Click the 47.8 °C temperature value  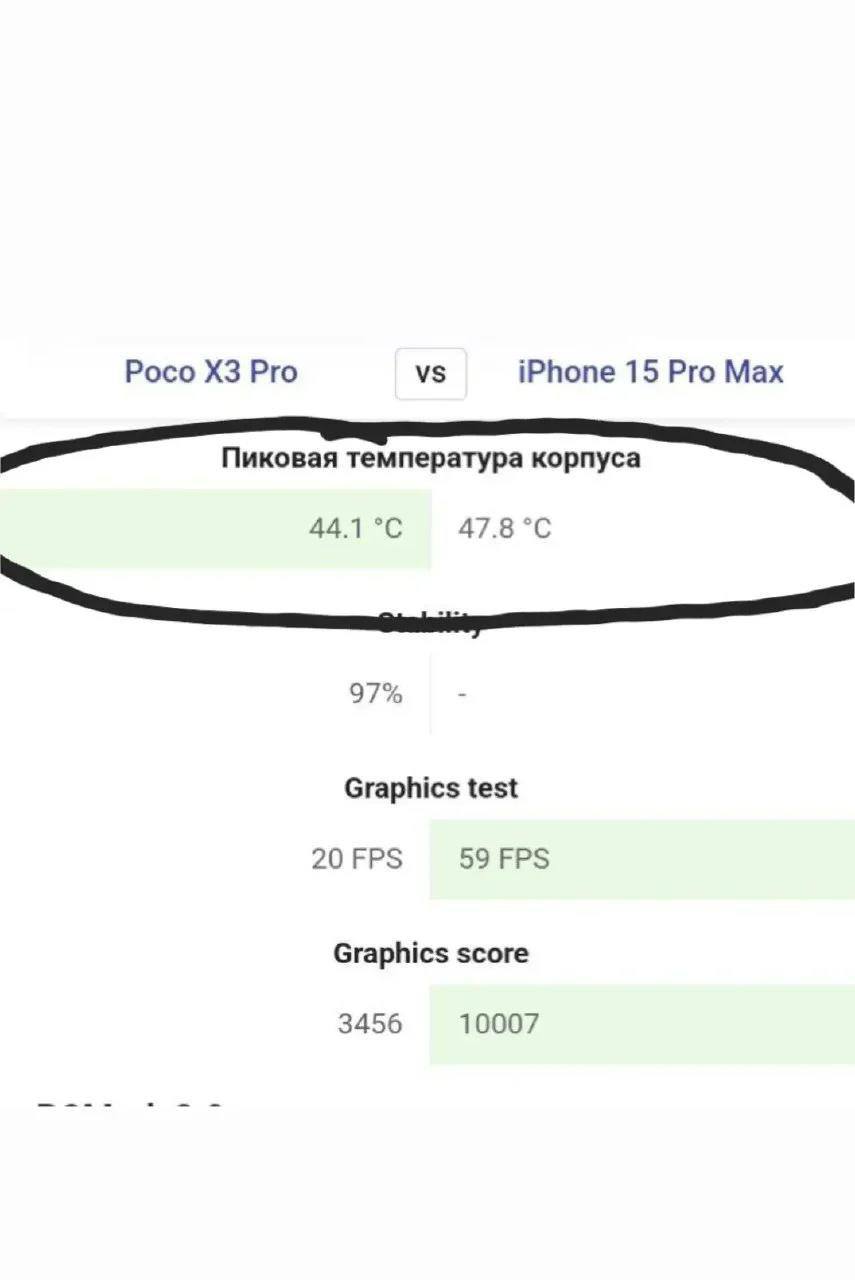coord(505,528)
